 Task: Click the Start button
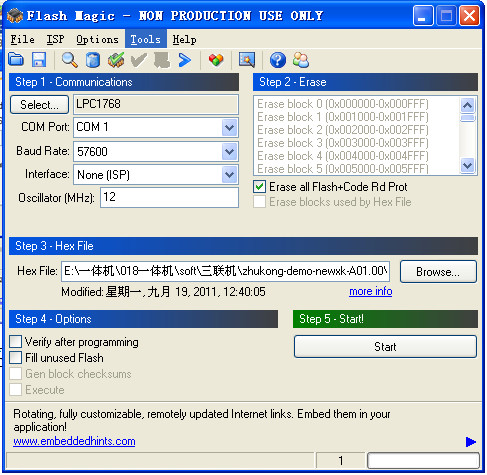(x=385, y=347)
